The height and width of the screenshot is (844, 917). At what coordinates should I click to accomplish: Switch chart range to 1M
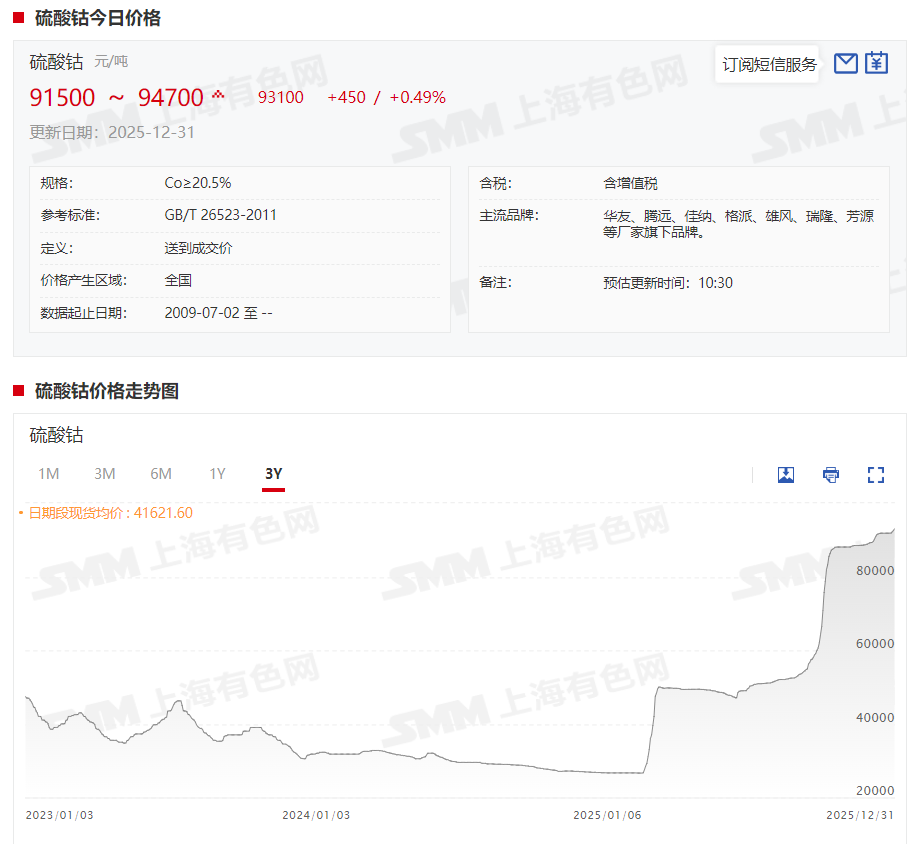[x=48, y=474]
